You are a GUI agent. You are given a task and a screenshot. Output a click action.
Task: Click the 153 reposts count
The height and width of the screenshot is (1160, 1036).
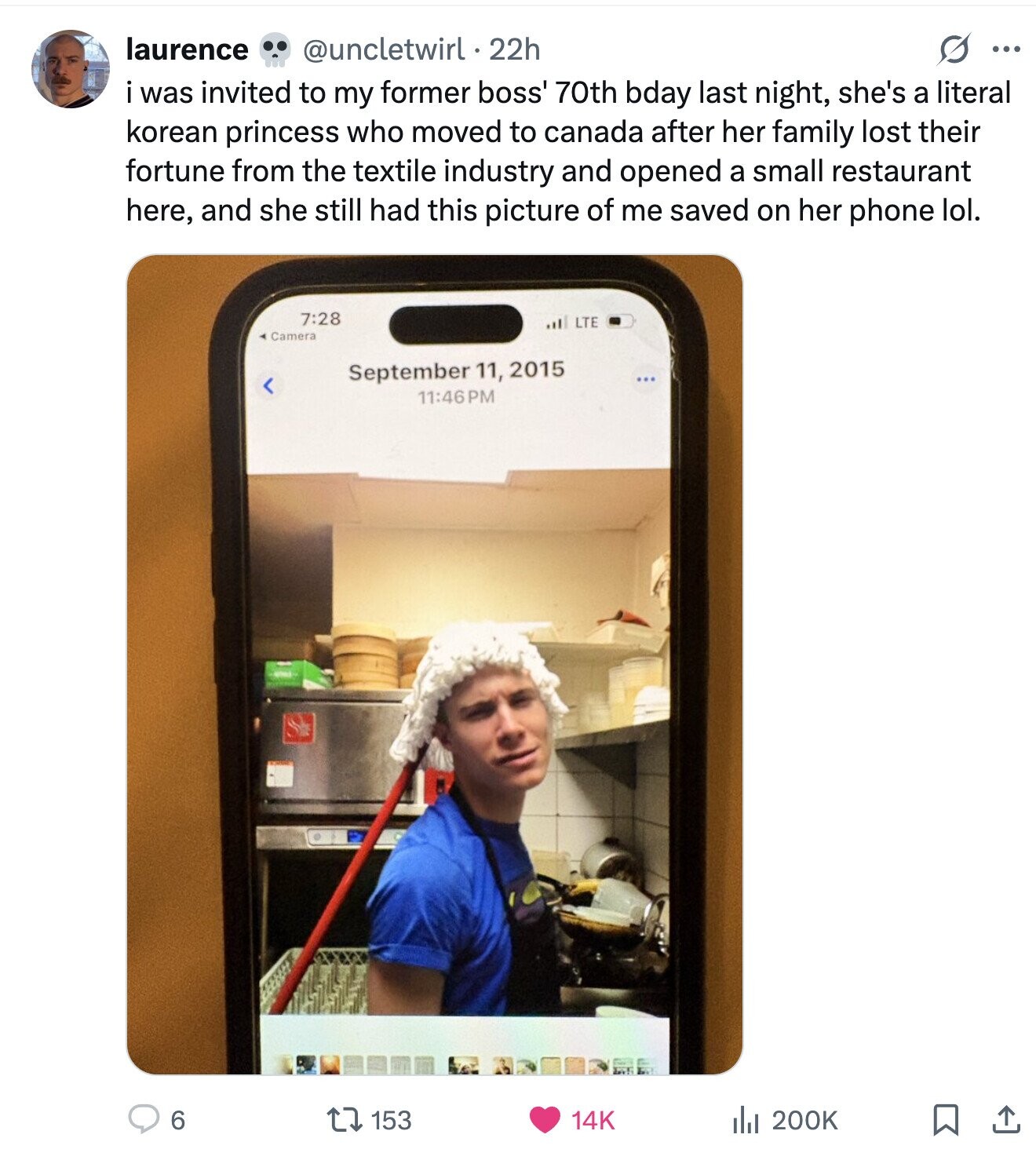(390, 1120)
